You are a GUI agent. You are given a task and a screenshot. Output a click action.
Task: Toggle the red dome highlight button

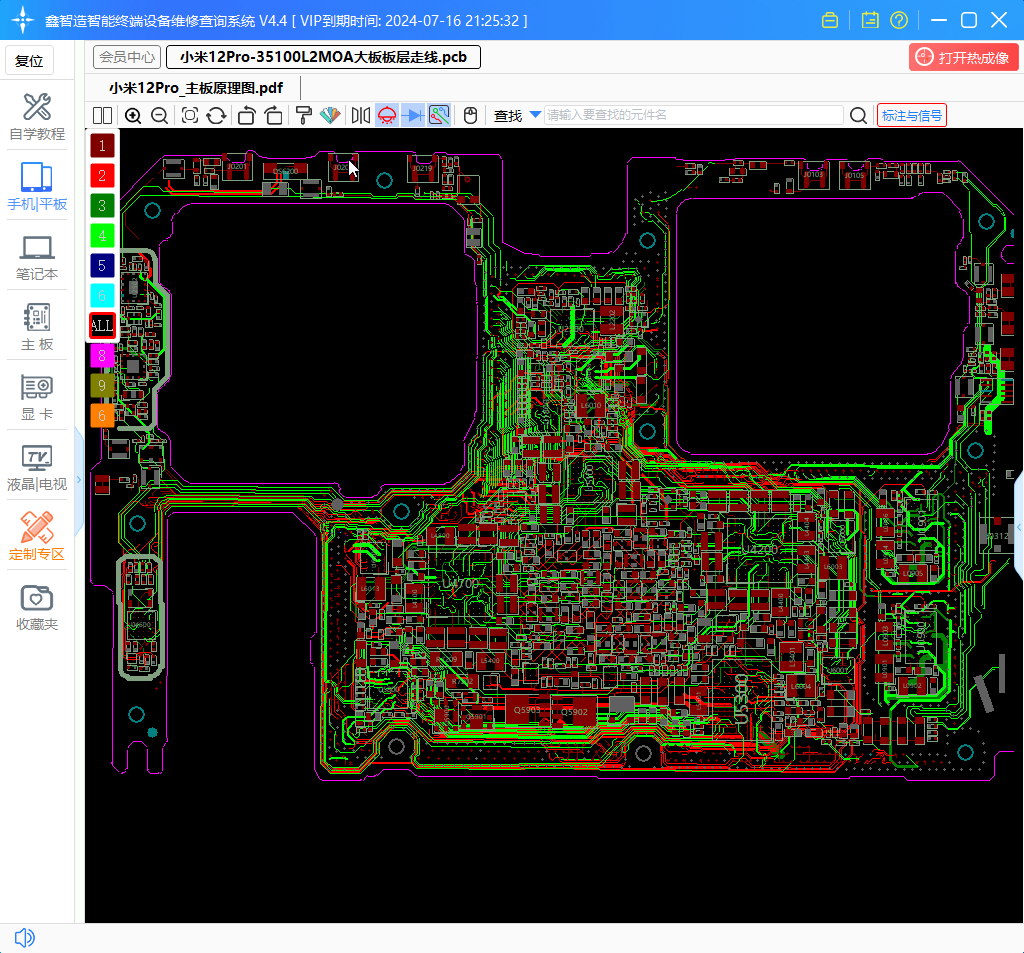click(x=387, y=116)
